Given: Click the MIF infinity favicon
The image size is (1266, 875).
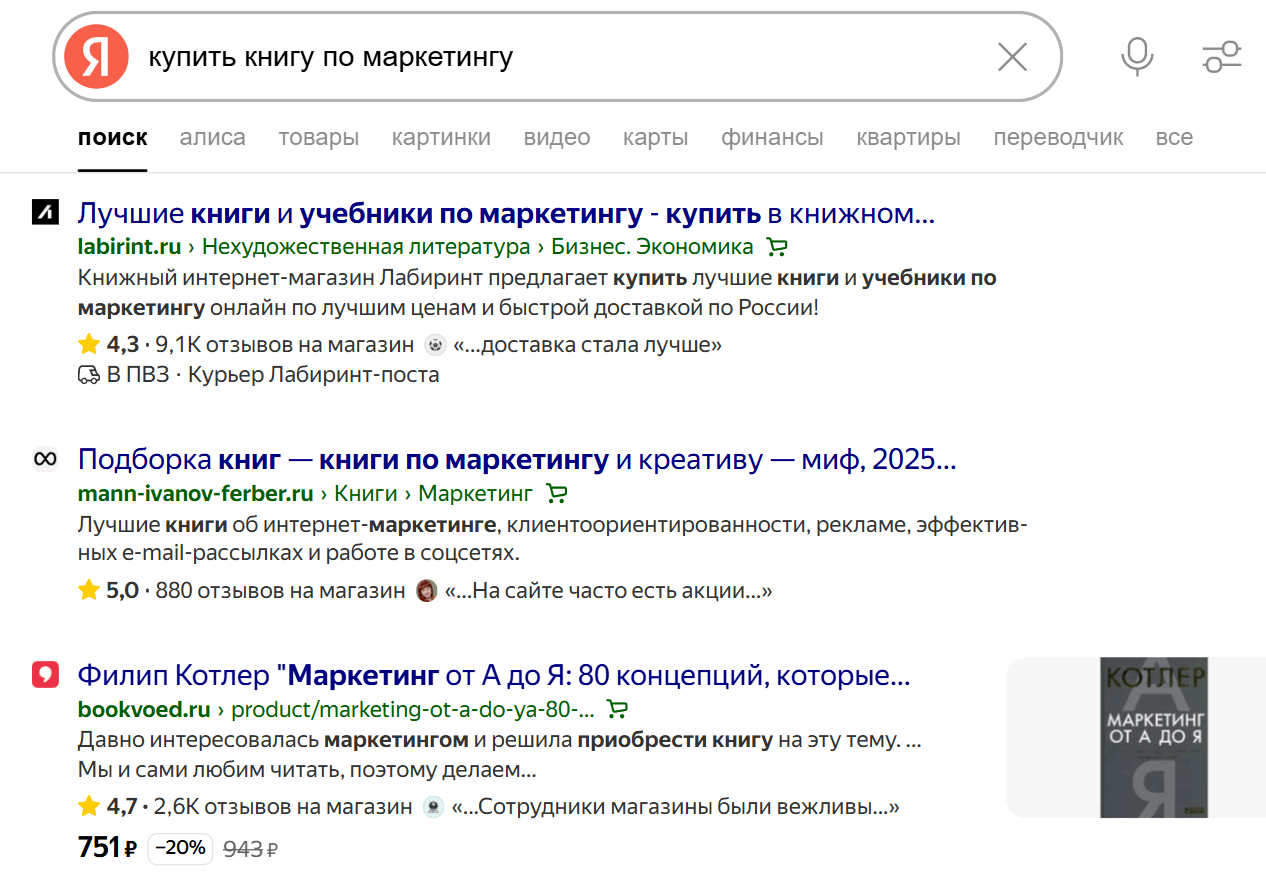Looking at the screenshot, I should coord(46,459).
